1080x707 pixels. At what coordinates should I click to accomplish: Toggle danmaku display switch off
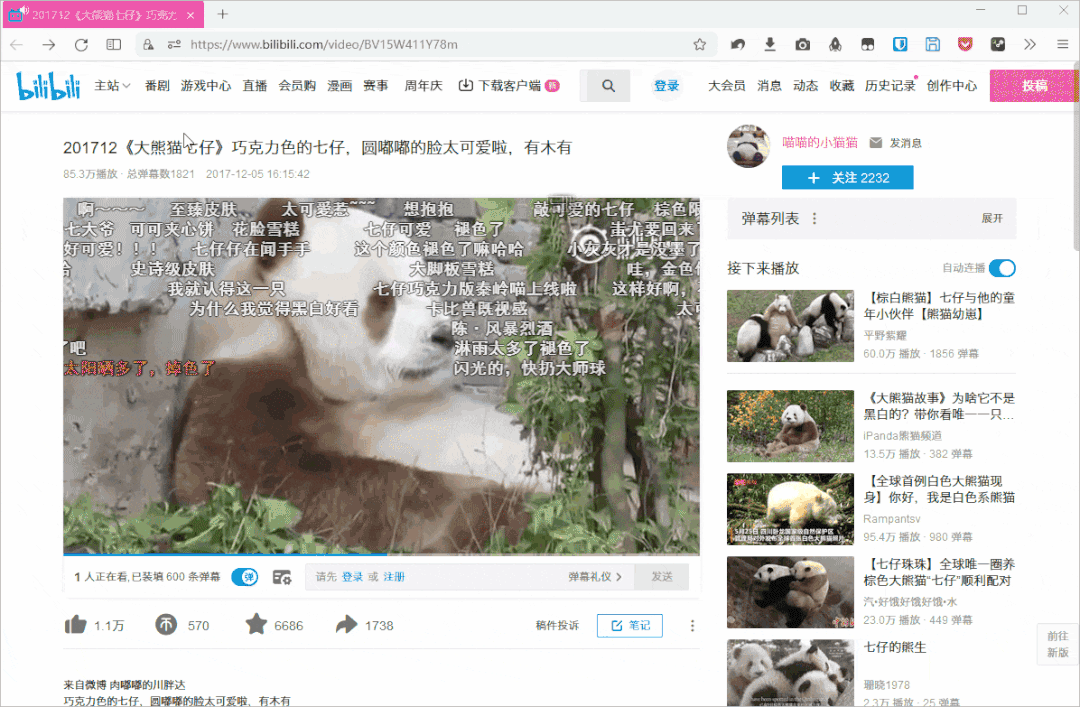pos(245,577)
